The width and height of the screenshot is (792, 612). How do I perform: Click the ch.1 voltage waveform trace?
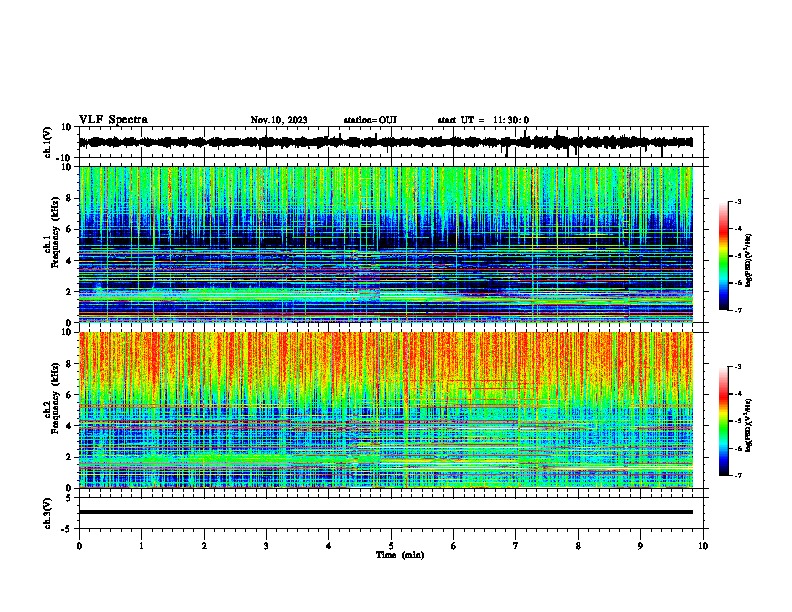pos(385,142)
